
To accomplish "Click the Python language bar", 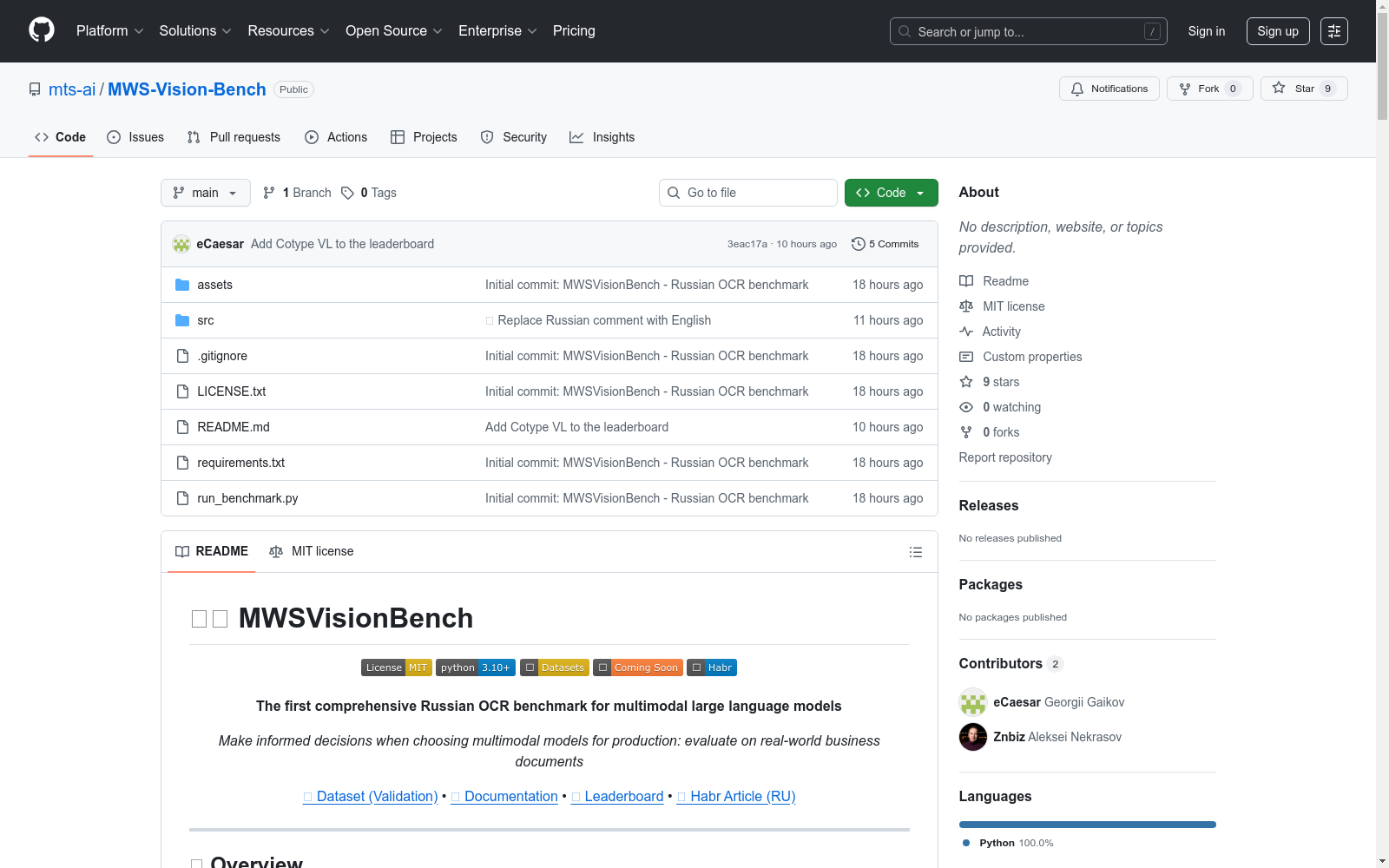I will coord(1088,825).
